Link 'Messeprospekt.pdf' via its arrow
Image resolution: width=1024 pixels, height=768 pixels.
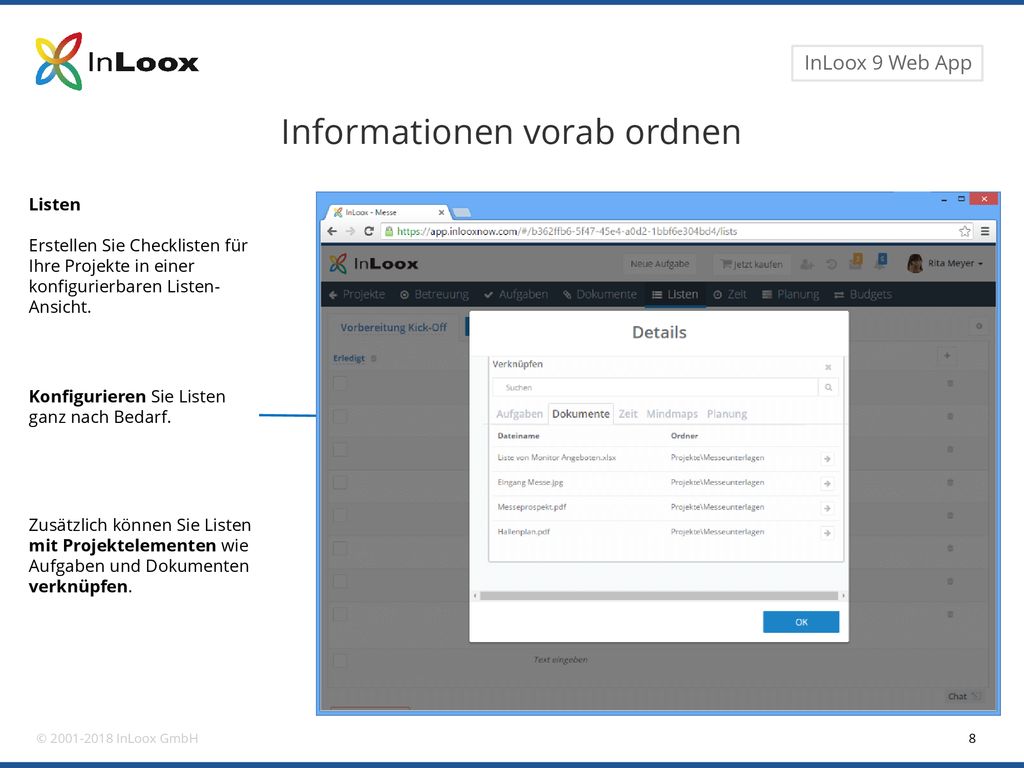(x=827, y=509)
